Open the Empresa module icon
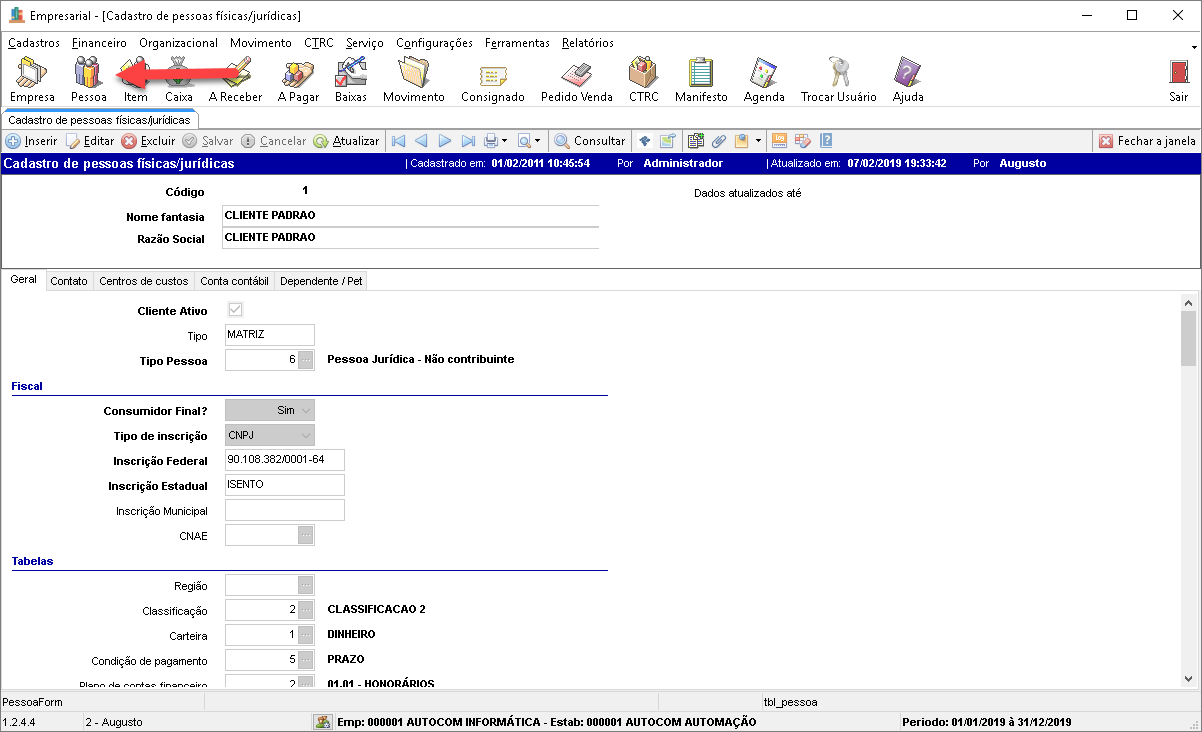This screenshot has width=1202, height=732. click(32, 78)
